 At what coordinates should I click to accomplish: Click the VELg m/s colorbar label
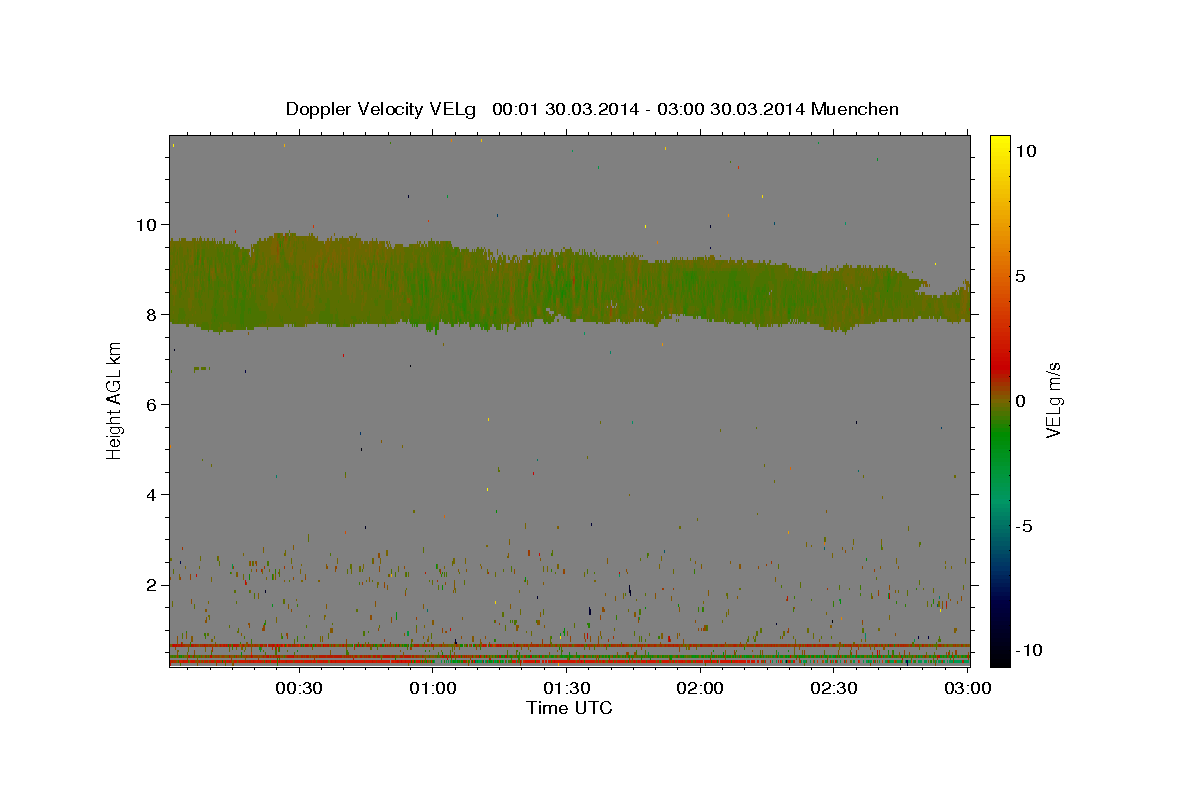[1053, 400]
